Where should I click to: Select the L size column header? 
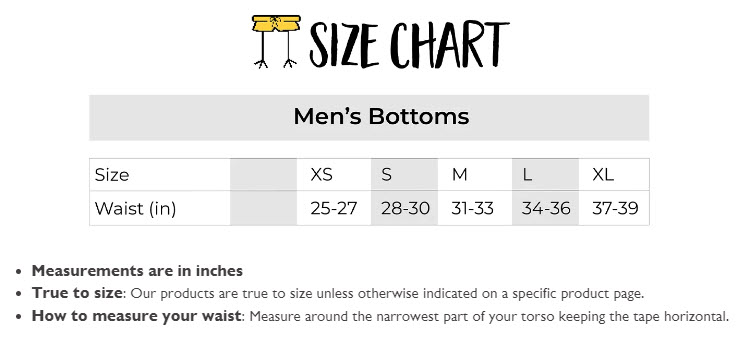(545, 175)
